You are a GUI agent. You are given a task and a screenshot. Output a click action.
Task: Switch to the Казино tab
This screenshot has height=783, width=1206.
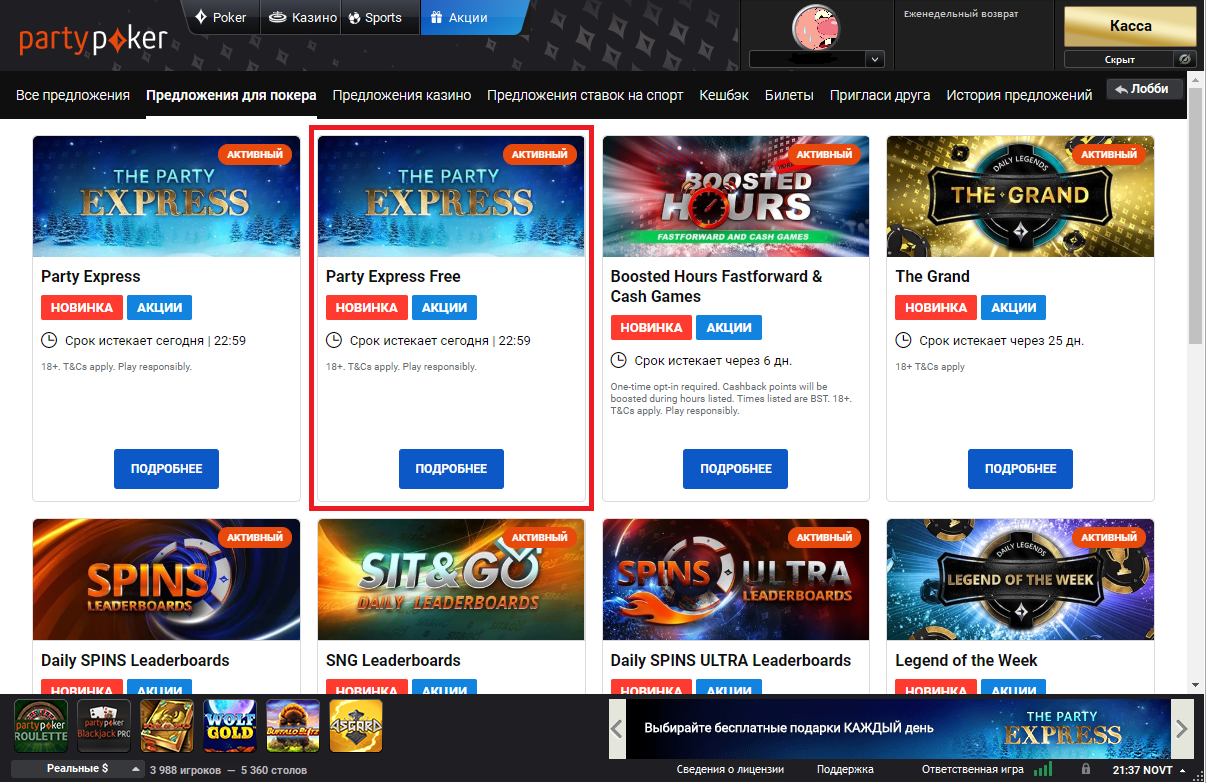pos(300,17)
